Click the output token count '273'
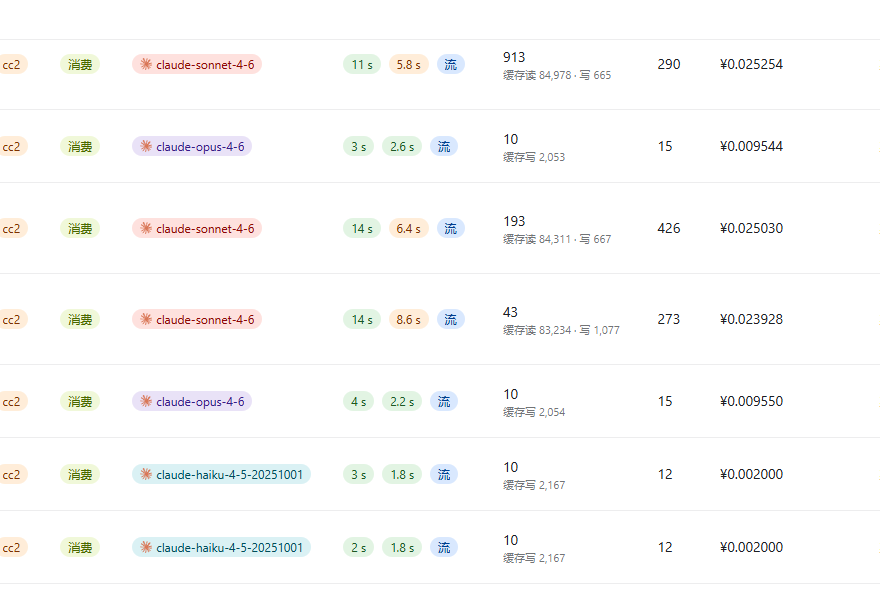Image resolution: width=880 pixels, height=605 pixels. click(x=668, y=319)
